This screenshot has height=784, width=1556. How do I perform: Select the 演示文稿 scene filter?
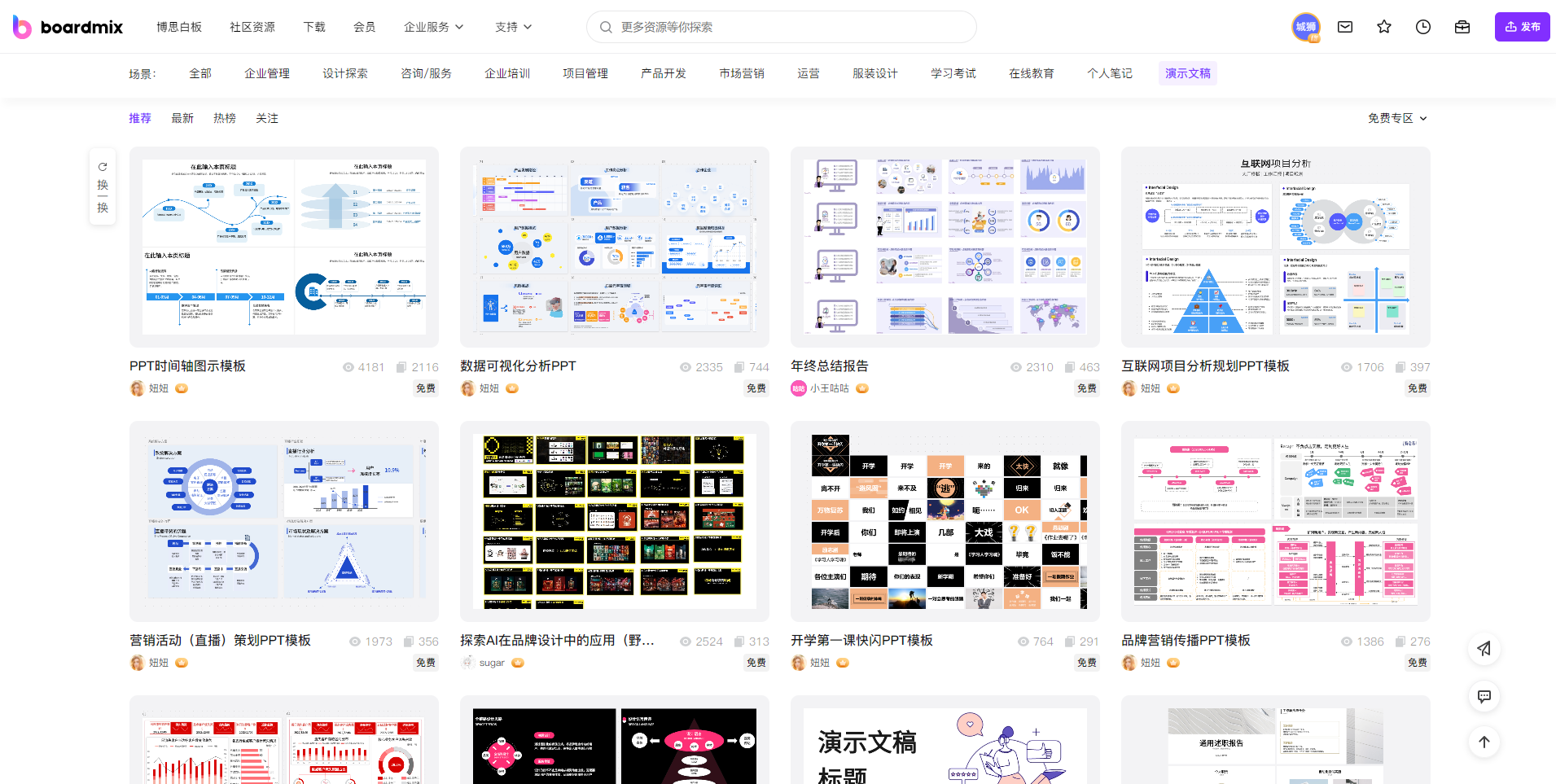pos(1188,73)
